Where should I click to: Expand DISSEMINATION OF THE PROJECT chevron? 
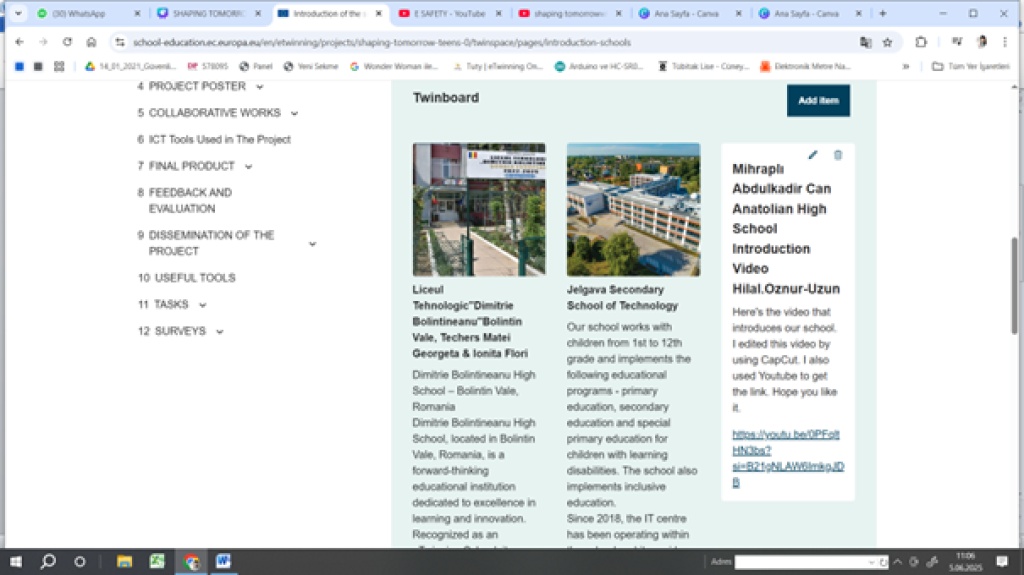pos(312,244)
